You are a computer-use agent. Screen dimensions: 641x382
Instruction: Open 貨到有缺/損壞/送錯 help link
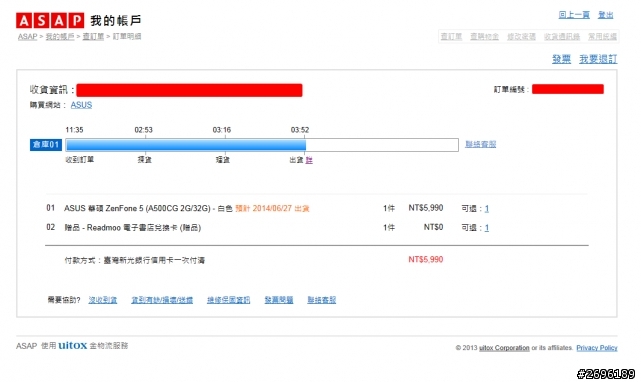[x=162, y=300]
